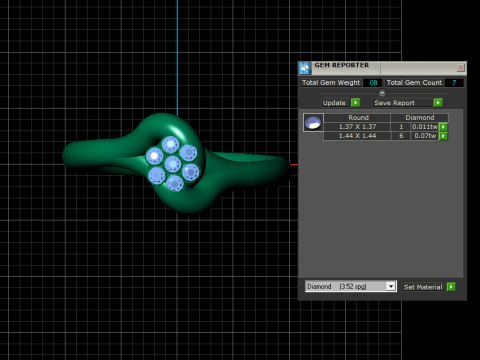Click the green arrow beside Save Report
The image size is (480, 360).
(438, 103)
